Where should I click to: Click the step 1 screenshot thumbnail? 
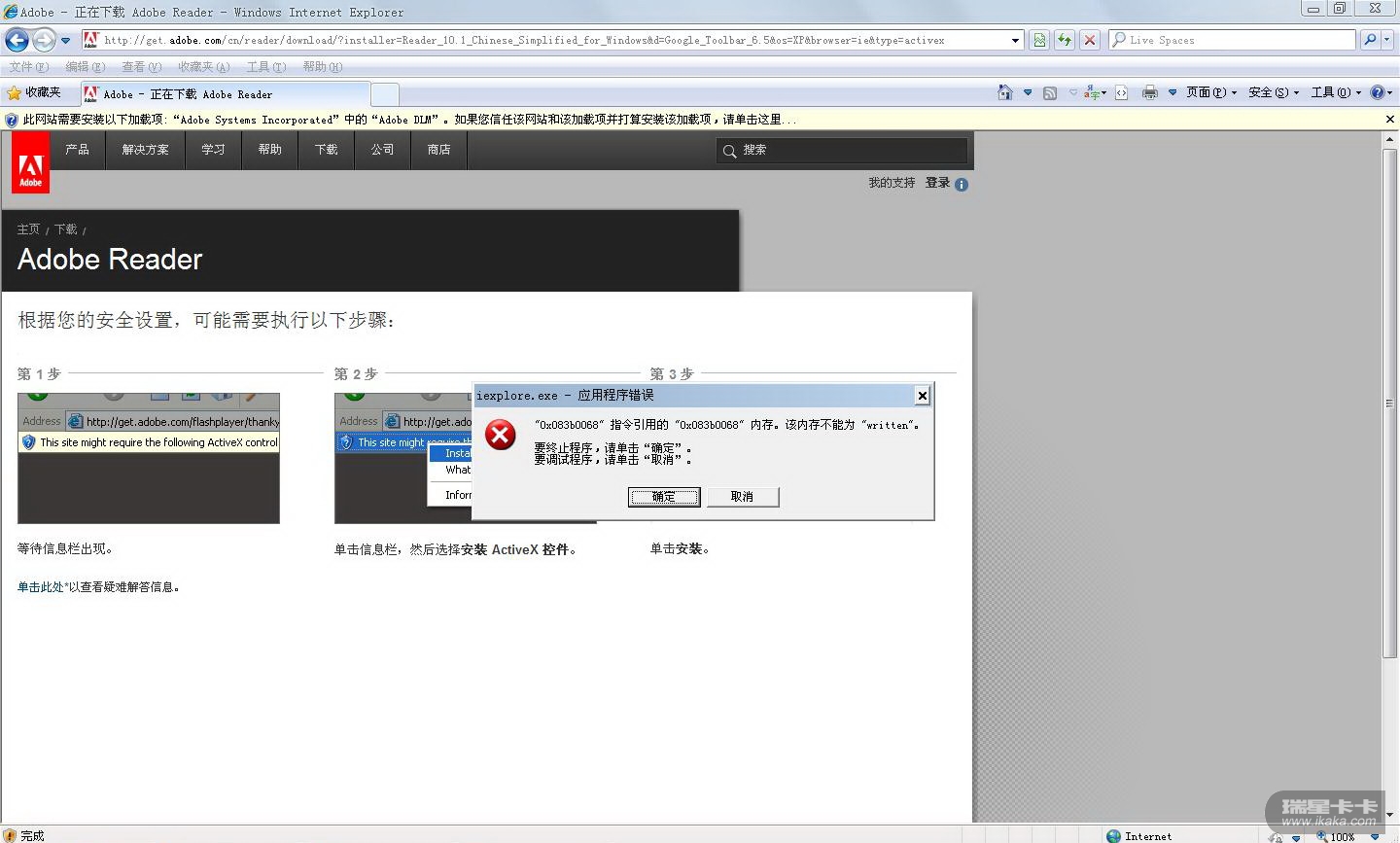pyautogui.click(x=149, y=458)
